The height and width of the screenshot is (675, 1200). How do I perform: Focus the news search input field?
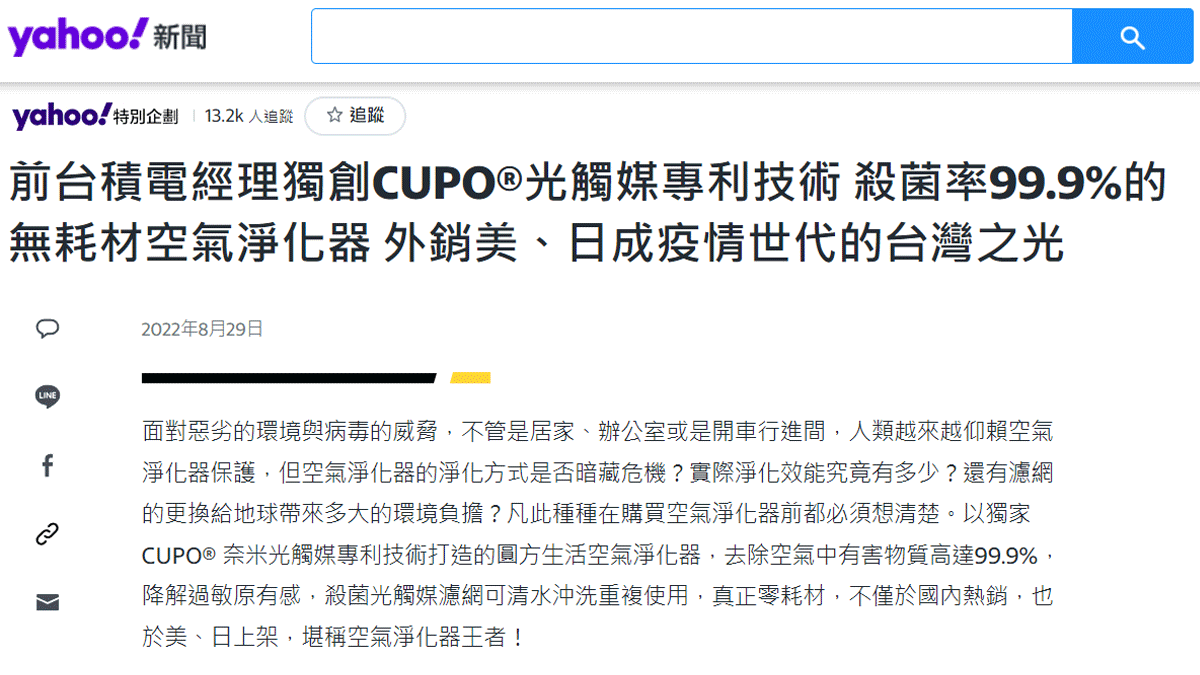691,37
